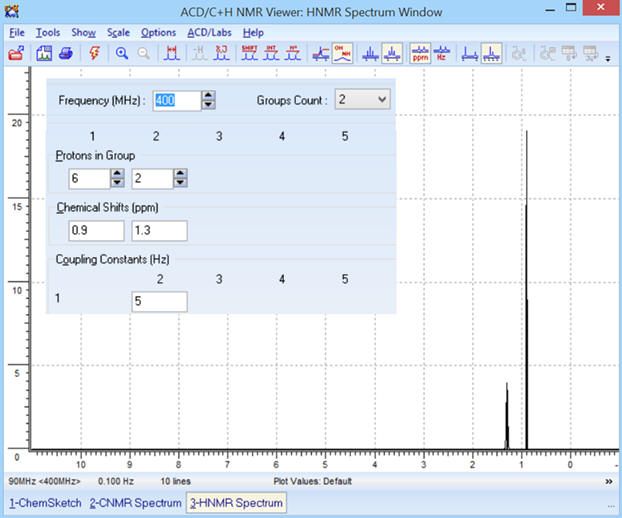The image size is (622, 518).
Task: Open the Scale menu
Action: 118,33
